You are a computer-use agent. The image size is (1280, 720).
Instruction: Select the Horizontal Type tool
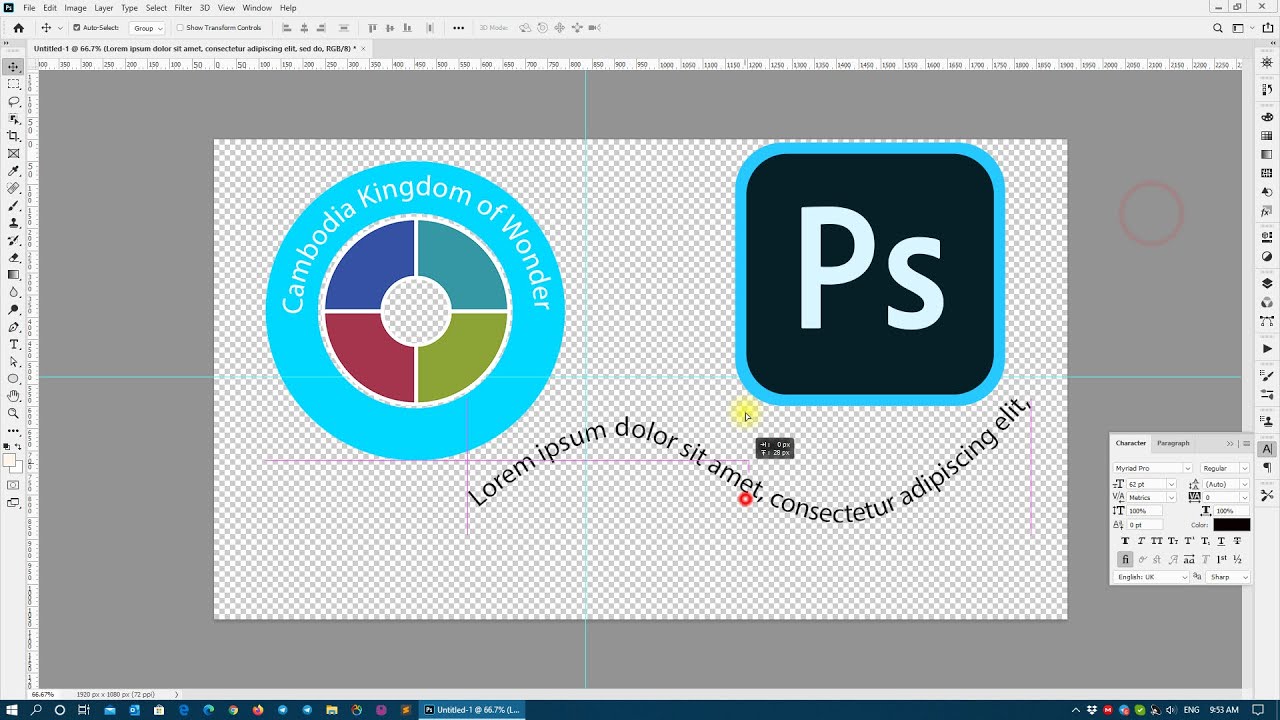(x=13, y=344)
